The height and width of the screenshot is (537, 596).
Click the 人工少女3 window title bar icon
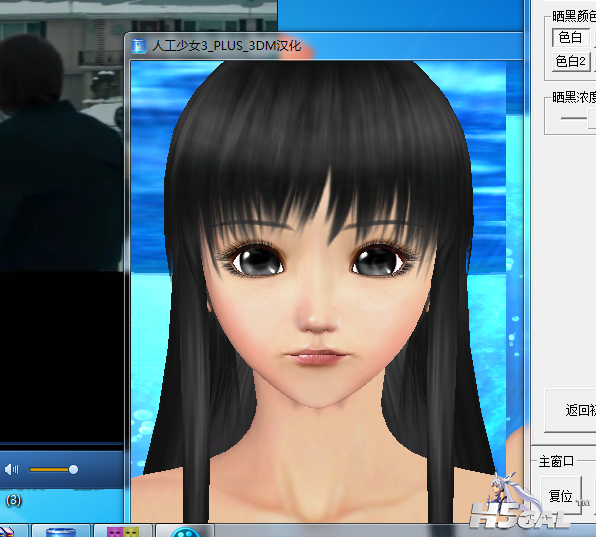(139, 46)
